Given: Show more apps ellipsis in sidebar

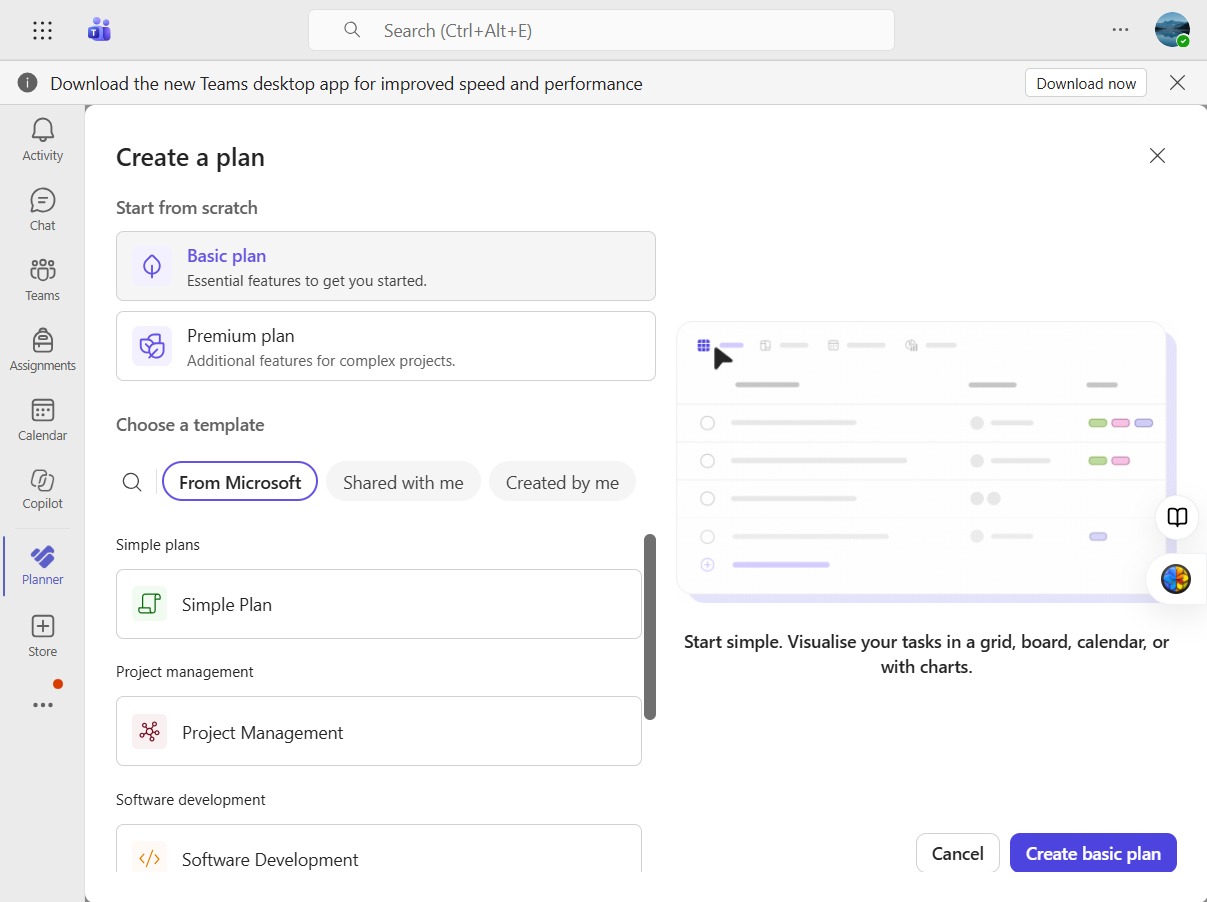Looking at the screenshot, I should click(x=42, y=705).
